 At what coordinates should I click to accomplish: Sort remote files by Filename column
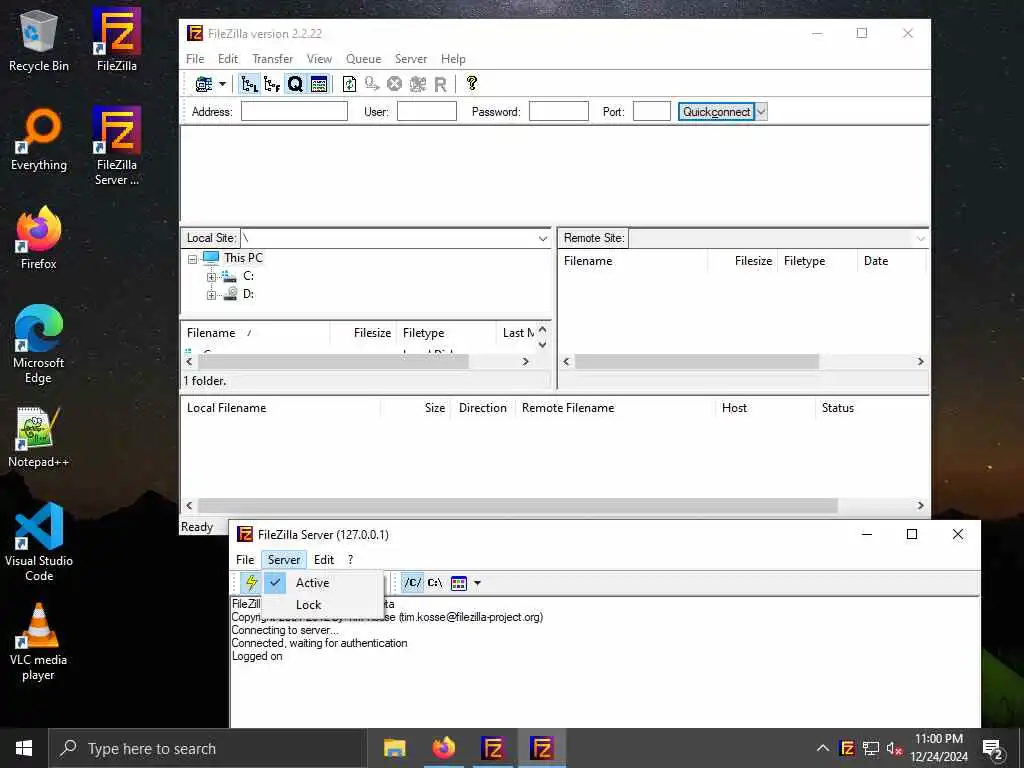(x=633, y=261)
